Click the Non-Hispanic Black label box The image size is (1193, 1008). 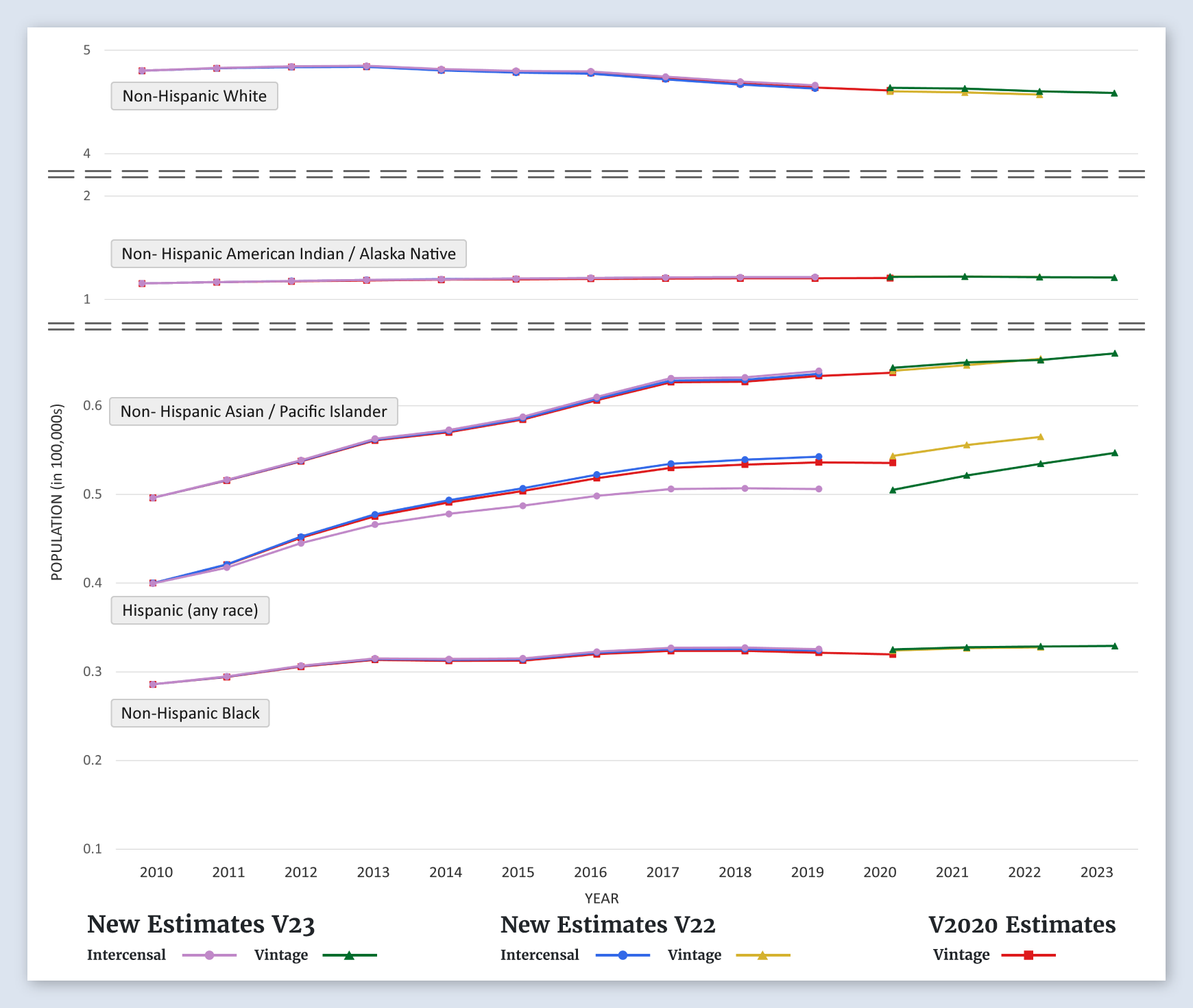coord(190,713)
